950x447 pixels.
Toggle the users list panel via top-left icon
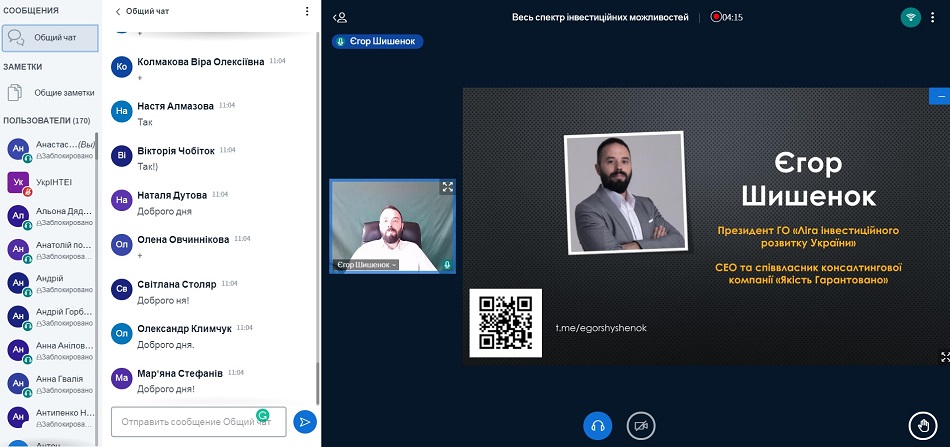coord(340,17)
